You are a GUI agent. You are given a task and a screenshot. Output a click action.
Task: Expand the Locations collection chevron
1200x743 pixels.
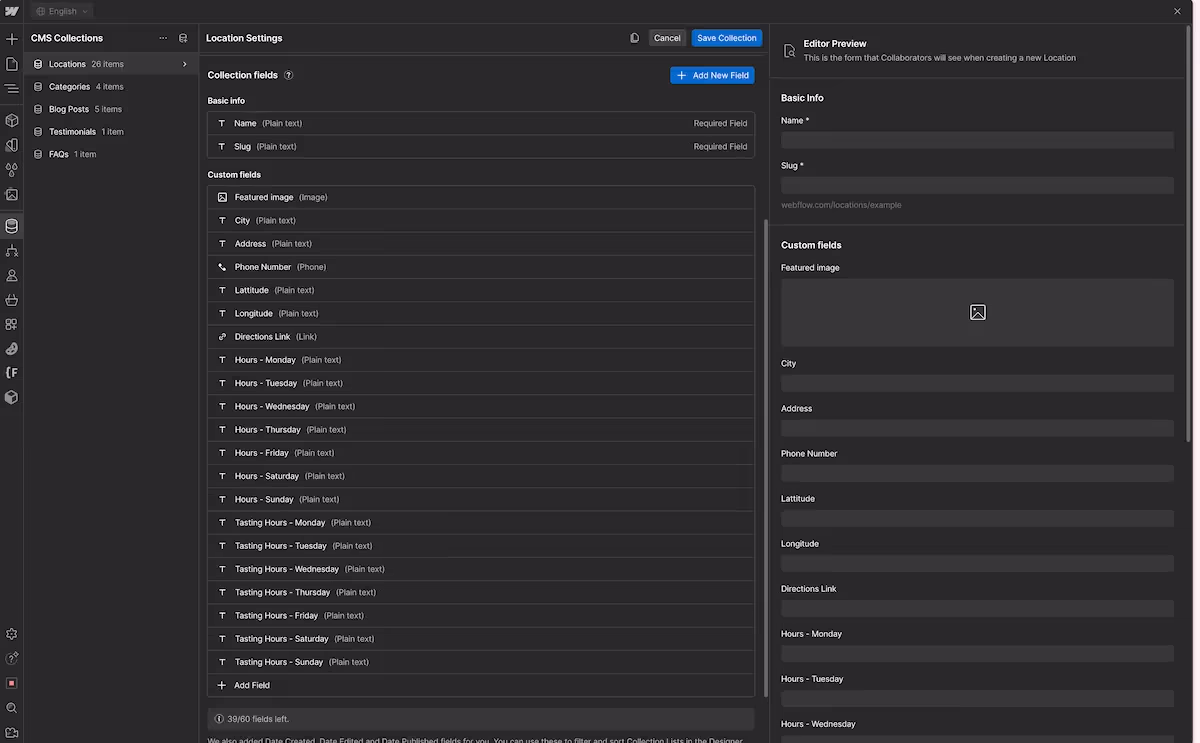[x=185, y=64]
